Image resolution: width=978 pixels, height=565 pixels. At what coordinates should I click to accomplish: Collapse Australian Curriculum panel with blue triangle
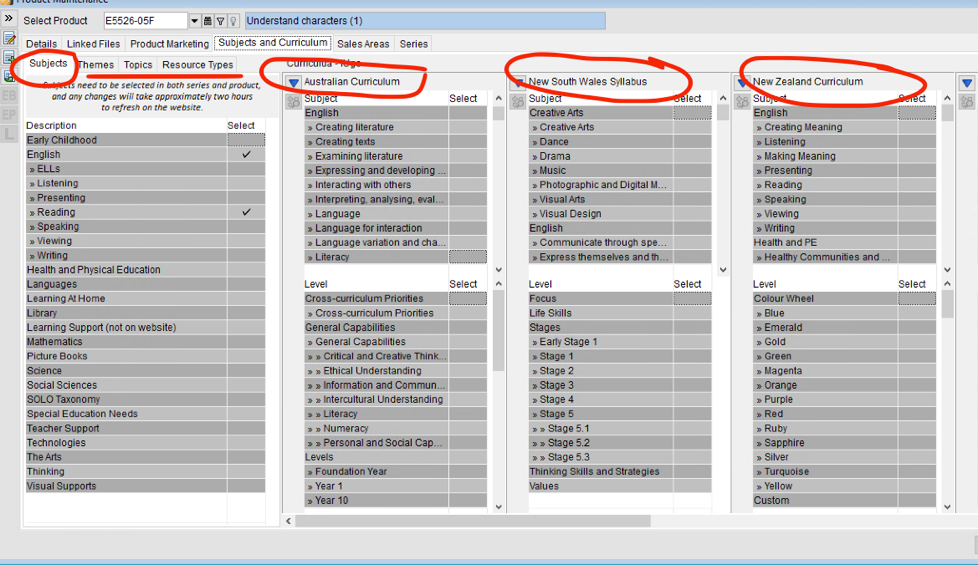293,82
